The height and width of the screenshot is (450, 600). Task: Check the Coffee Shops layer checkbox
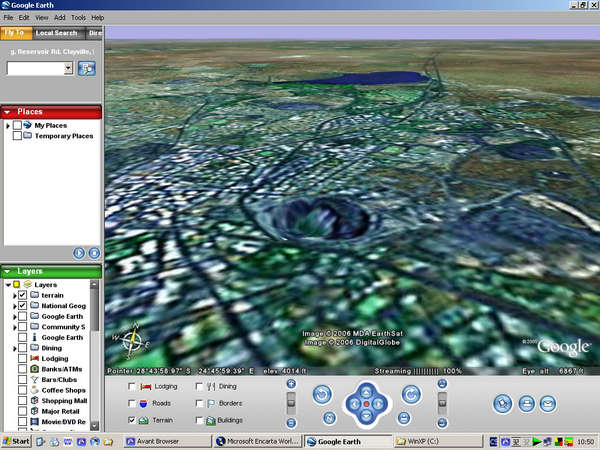pyautogui.click(x=23, y=390)
